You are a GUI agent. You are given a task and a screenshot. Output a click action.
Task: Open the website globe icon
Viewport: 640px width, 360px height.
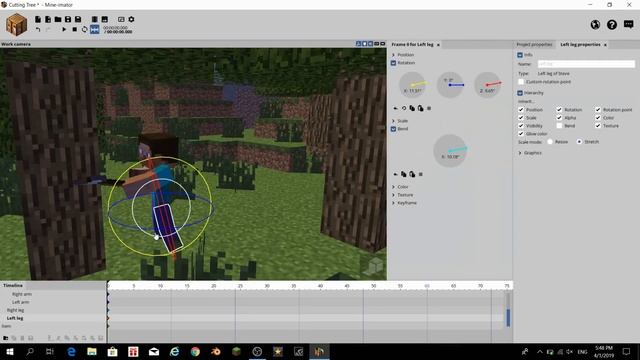(595, 24)
